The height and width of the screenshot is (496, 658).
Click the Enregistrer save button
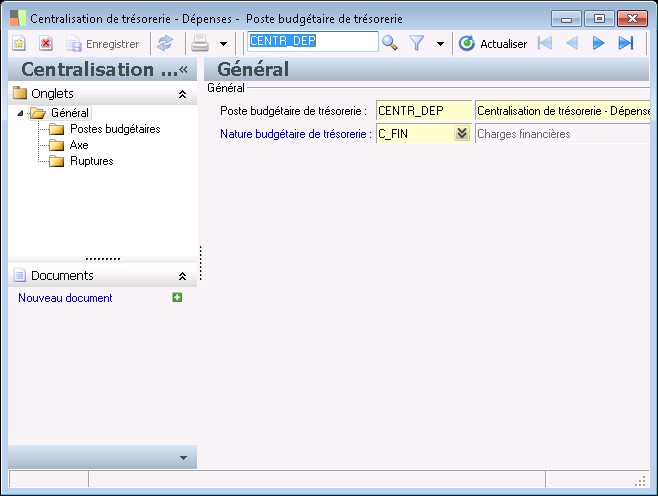pyautogui.click(x=103, y=44)
